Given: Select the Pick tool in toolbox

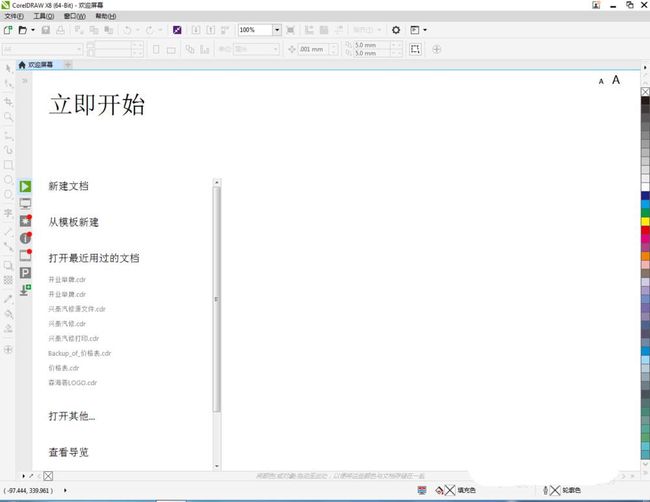Looking at the screenshot, I should [8, 68].
